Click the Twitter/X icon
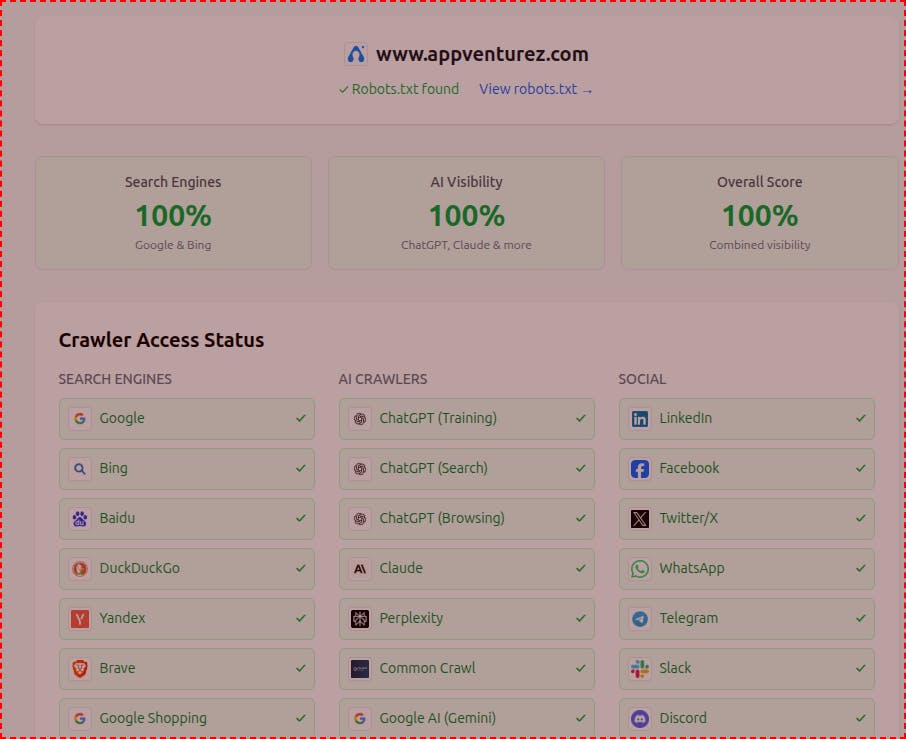 click(640, 518)
